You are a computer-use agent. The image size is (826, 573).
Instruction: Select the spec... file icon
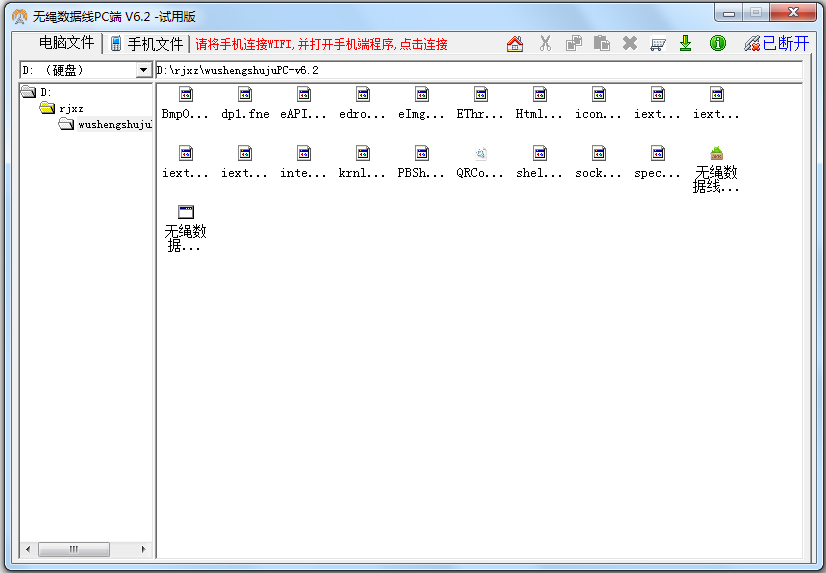click(x=657, y=162)
